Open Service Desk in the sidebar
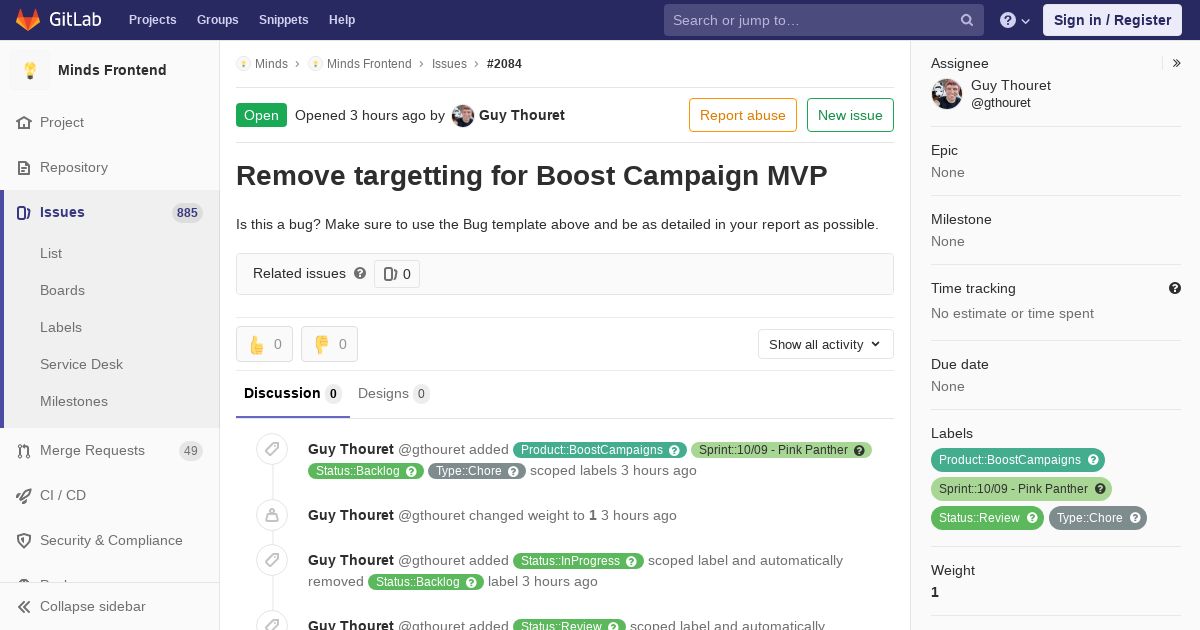Screen dimensions: 1200x630 (x=81, y=365)
